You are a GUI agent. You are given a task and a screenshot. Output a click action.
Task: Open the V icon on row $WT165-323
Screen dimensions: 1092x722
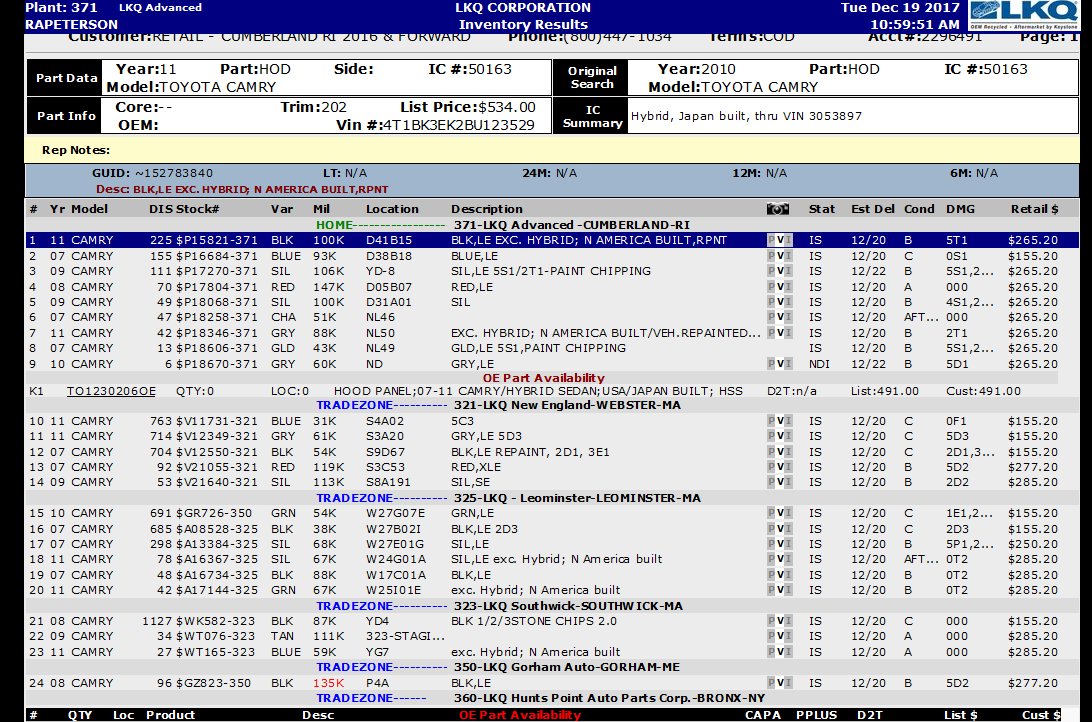pos(780,652)
